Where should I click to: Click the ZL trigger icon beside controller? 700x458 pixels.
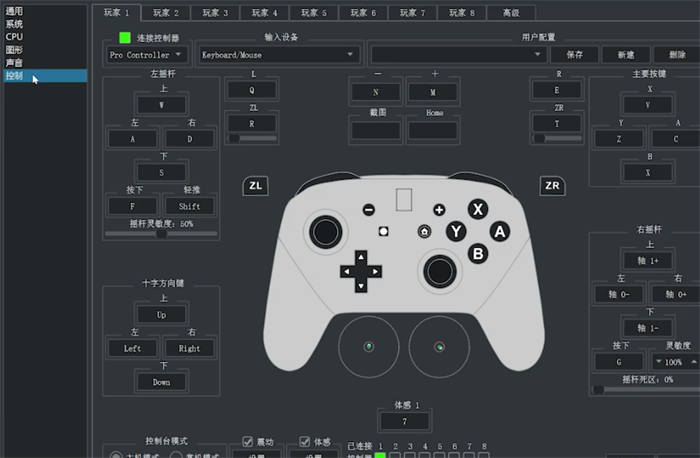coord(255,186)
